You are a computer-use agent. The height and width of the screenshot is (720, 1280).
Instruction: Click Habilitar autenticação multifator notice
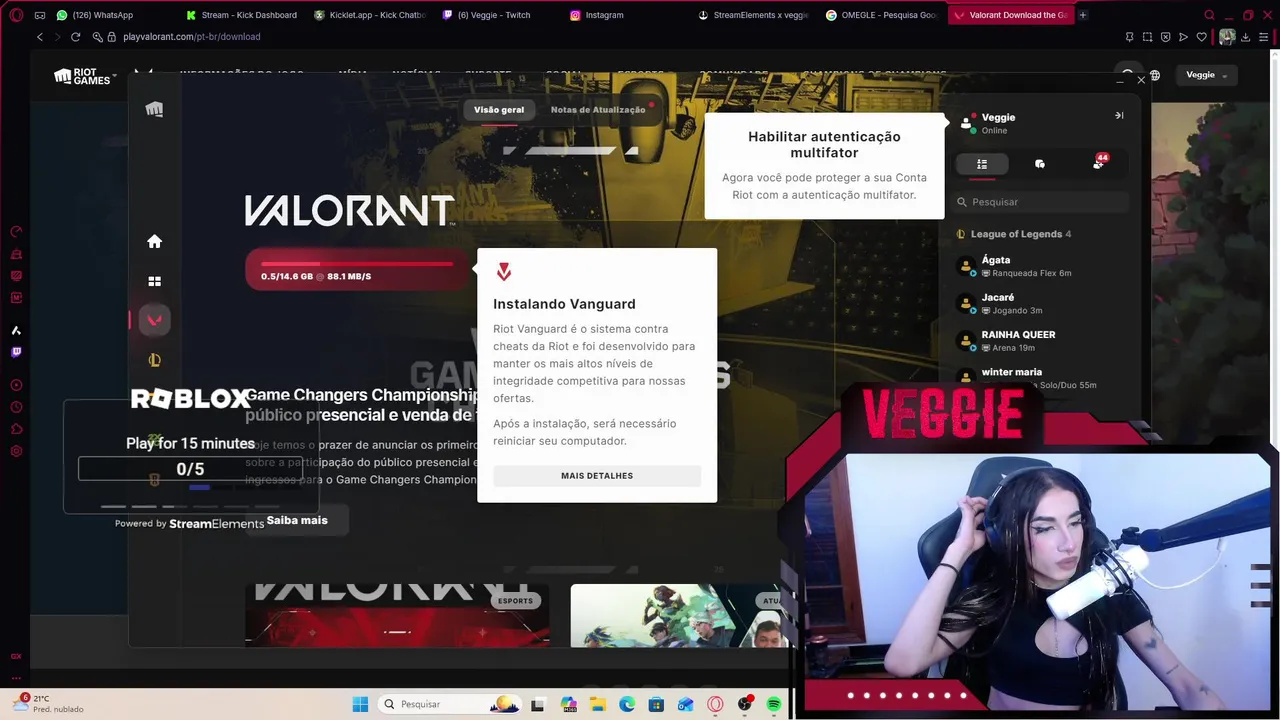coord(824,165)
